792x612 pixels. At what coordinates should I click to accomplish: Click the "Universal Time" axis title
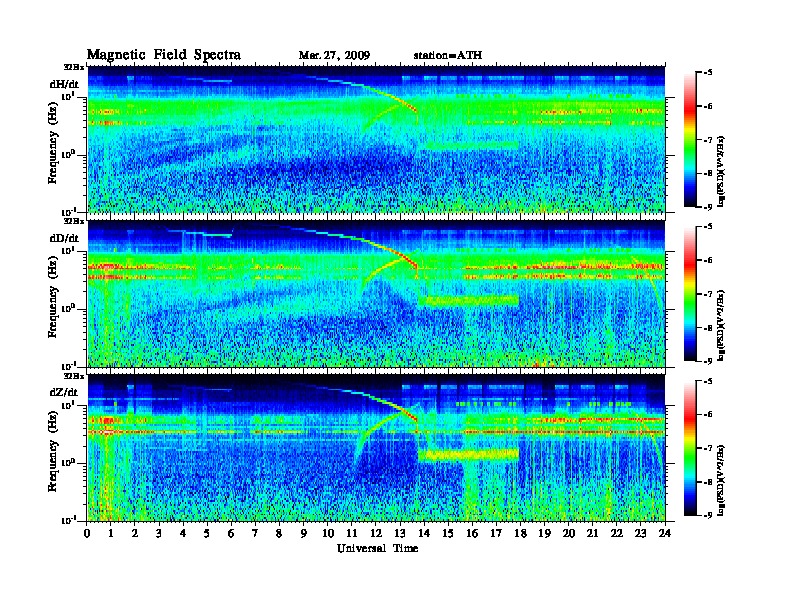377,548
